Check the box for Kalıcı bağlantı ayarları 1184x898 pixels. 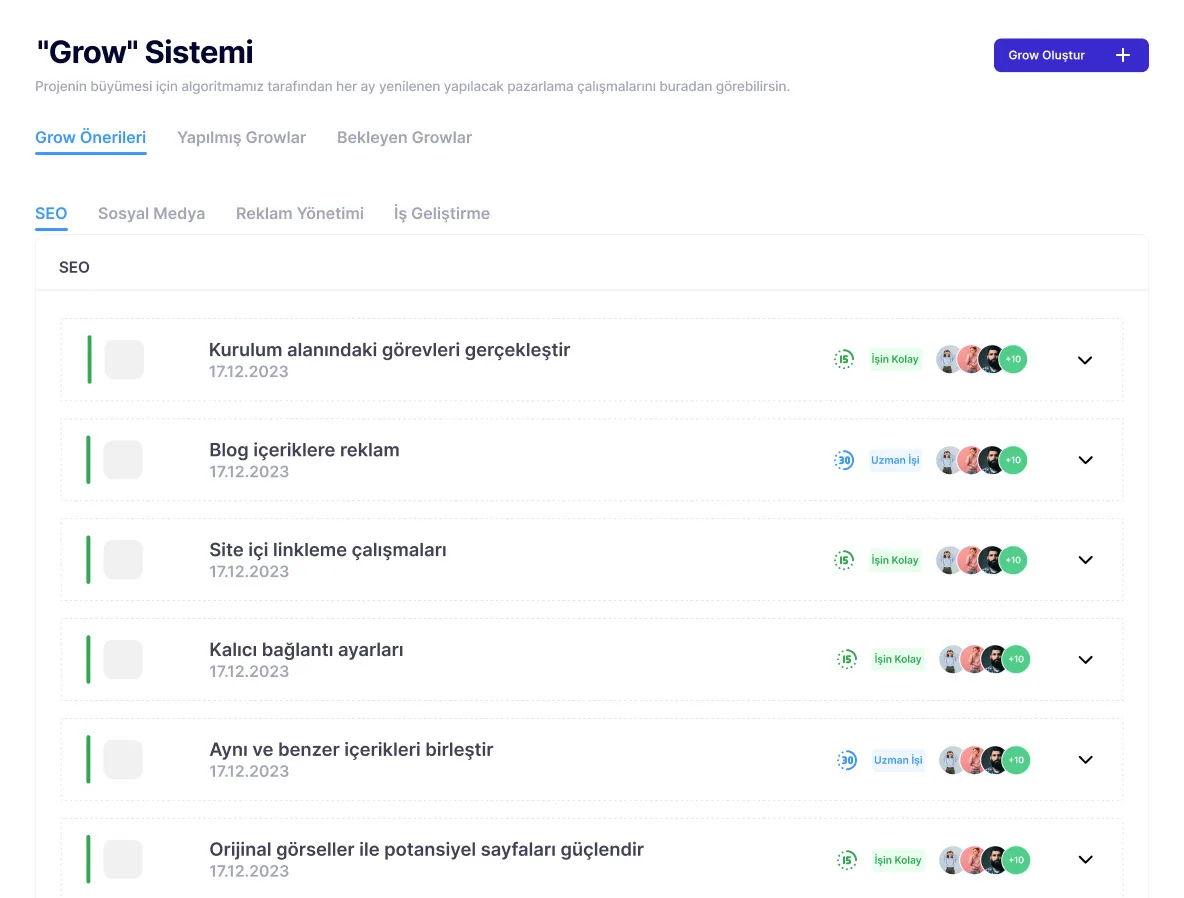point(123,659)
